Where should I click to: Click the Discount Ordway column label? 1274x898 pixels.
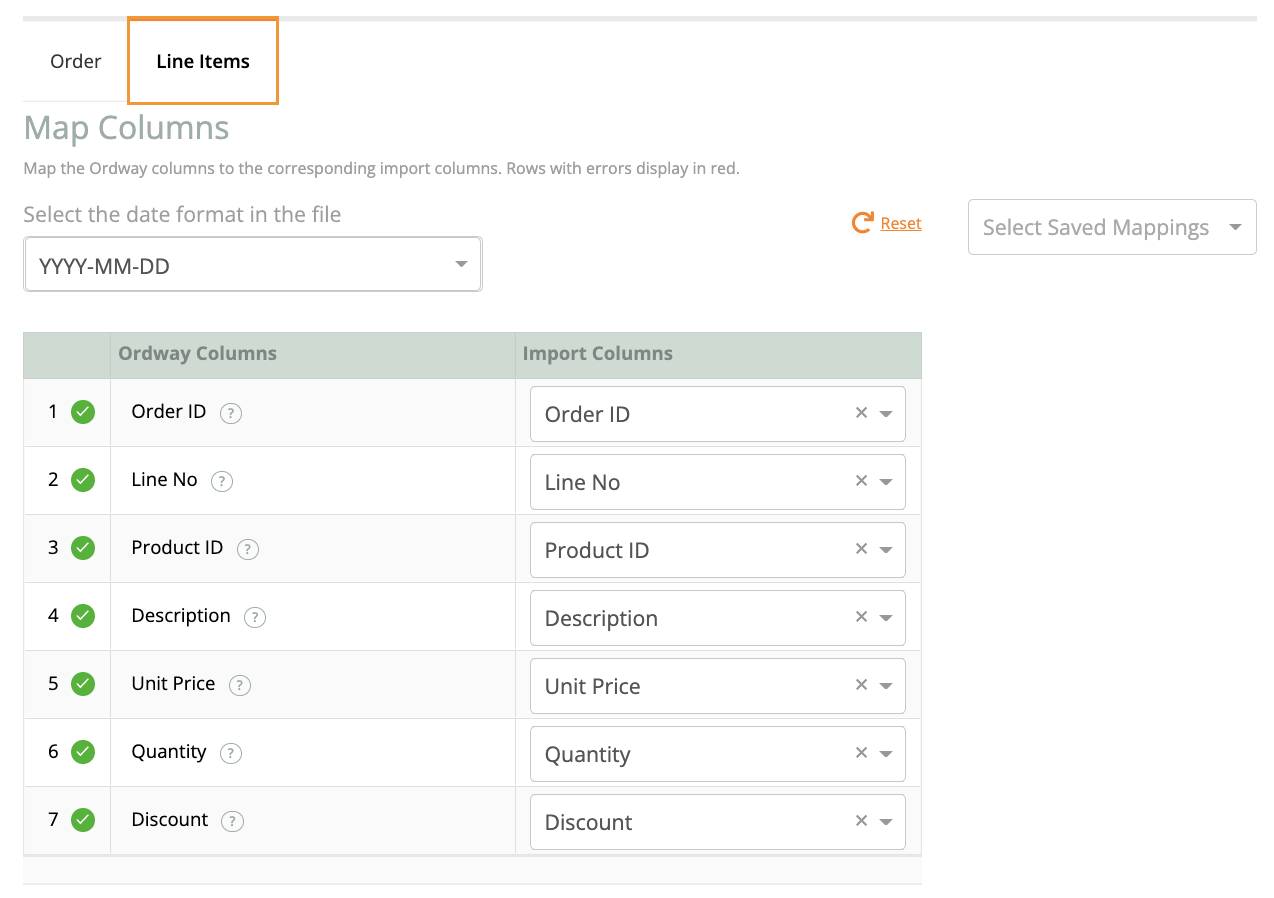point(170,819)
